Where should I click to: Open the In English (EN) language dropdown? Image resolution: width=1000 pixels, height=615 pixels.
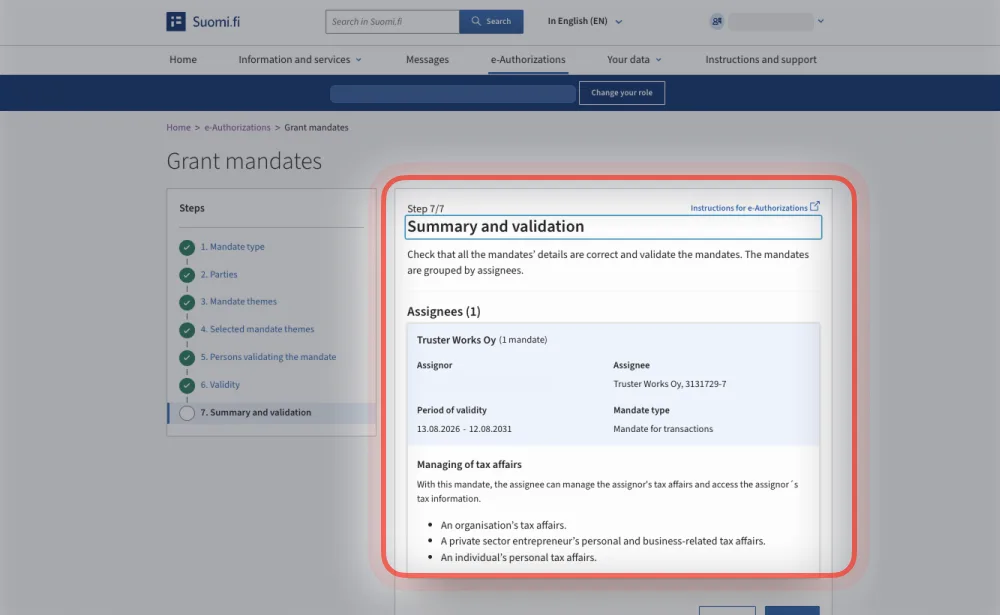(x=584, y=21)
